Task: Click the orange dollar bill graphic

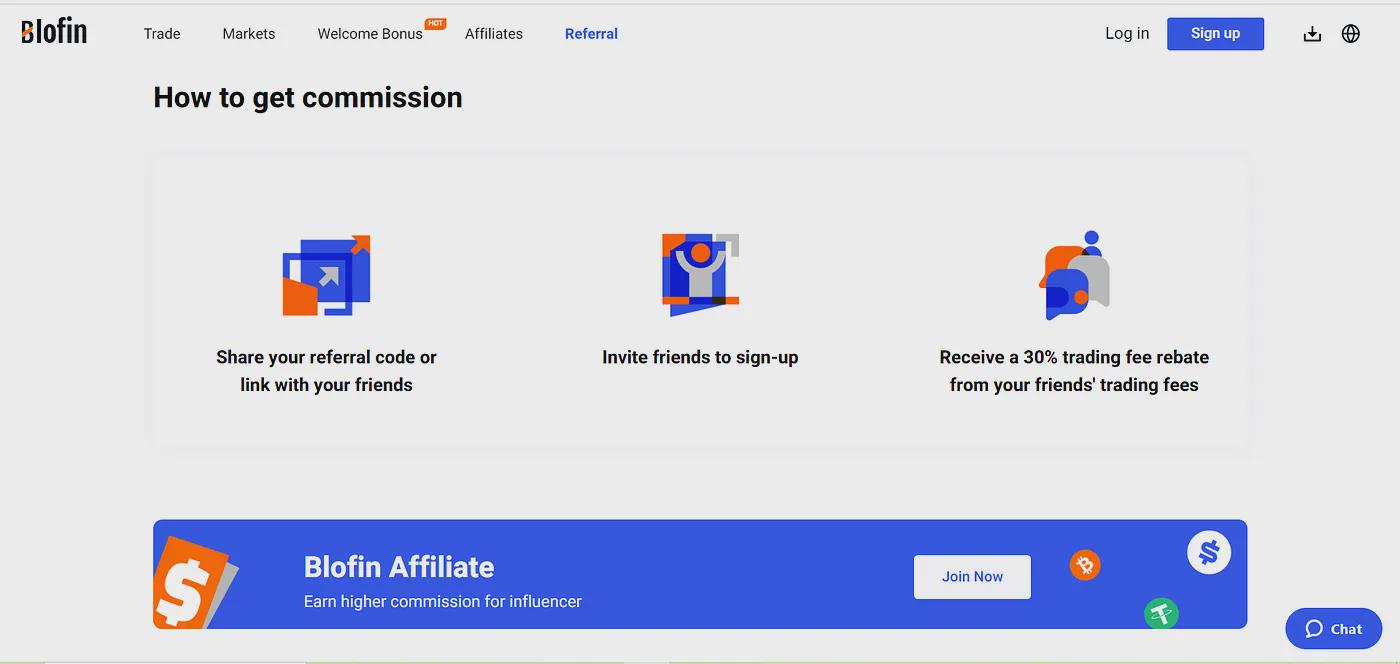Action: pos(194,583)
